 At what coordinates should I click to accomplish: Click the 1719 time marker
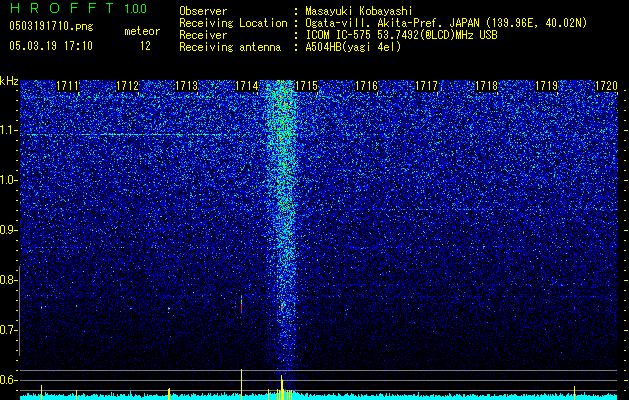click(x=546, y=85)
